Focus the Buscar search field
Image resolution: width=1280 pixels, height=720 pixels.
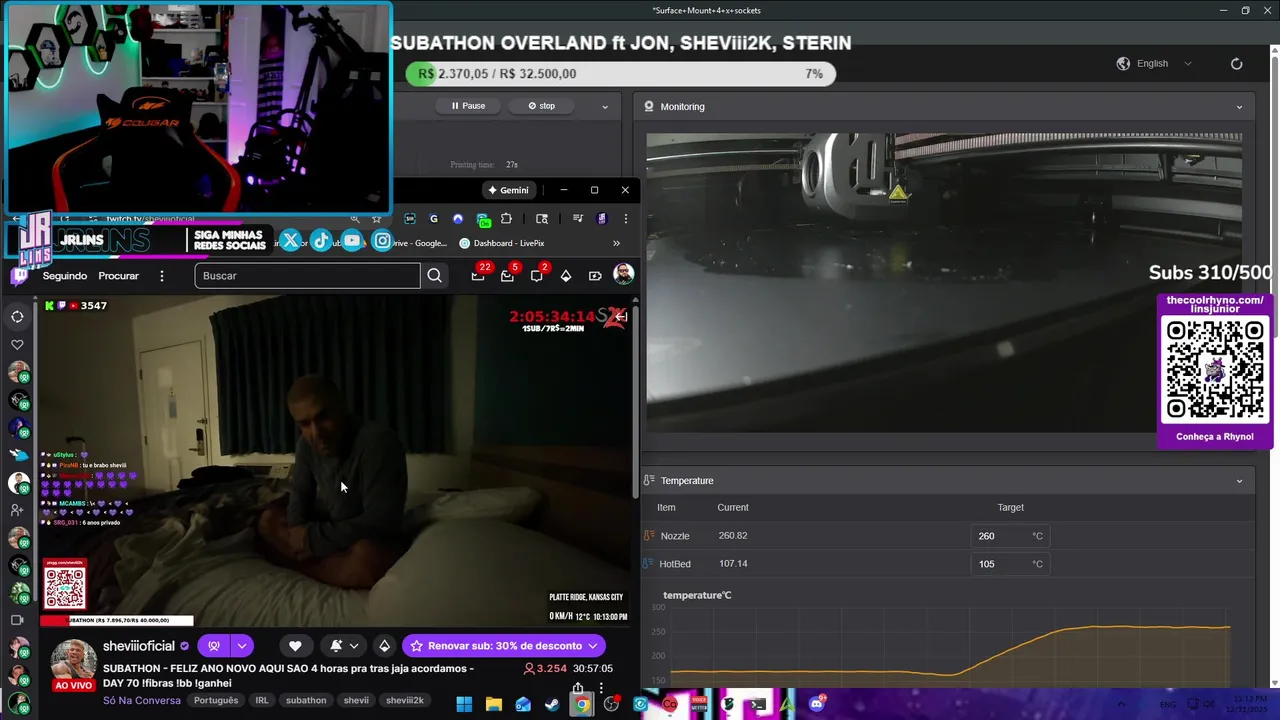(307, 276)
